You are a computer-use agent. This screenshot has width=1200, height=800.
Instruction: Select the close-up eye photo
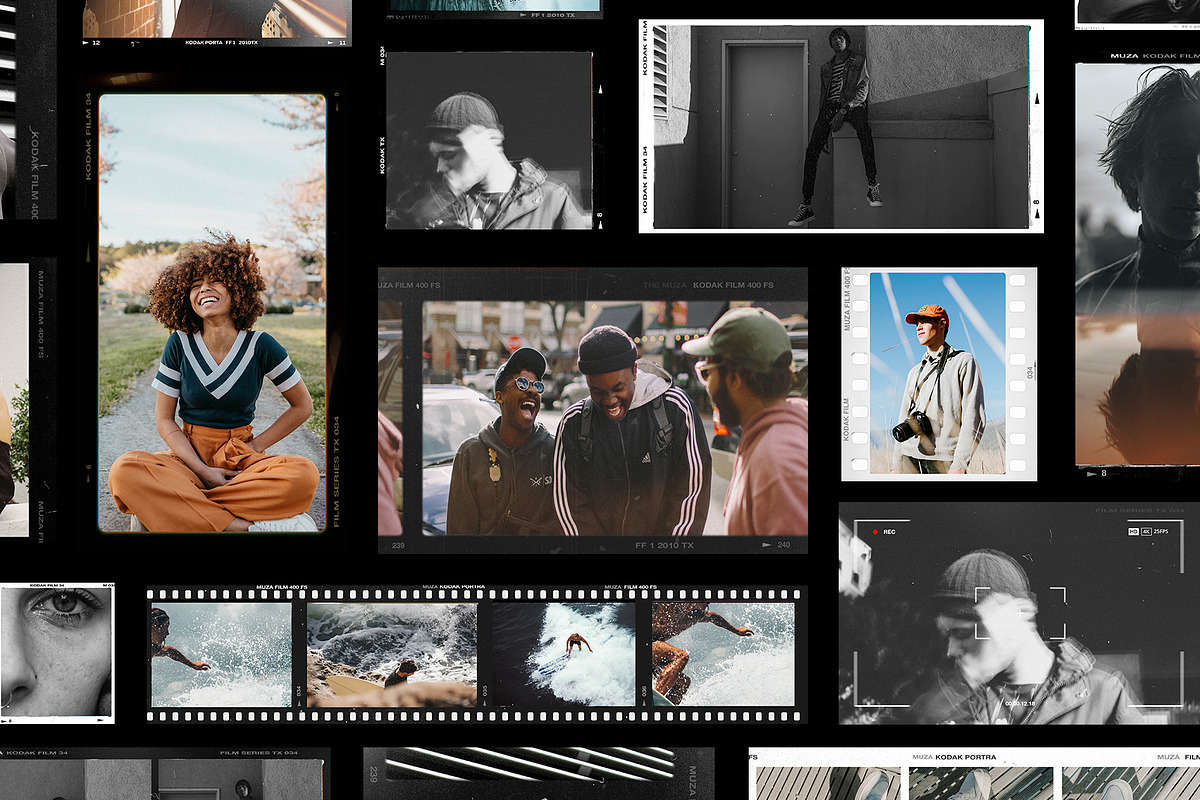[56, 652]
